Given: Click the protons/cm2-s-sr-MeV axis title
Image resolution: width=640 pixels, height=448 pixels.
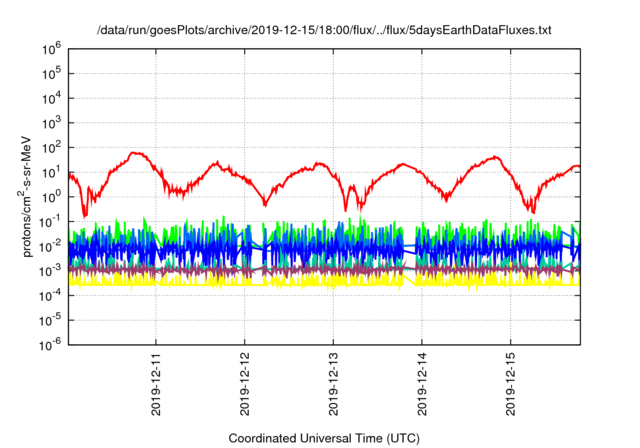Looking at the screenshot, I should point(25,197).
